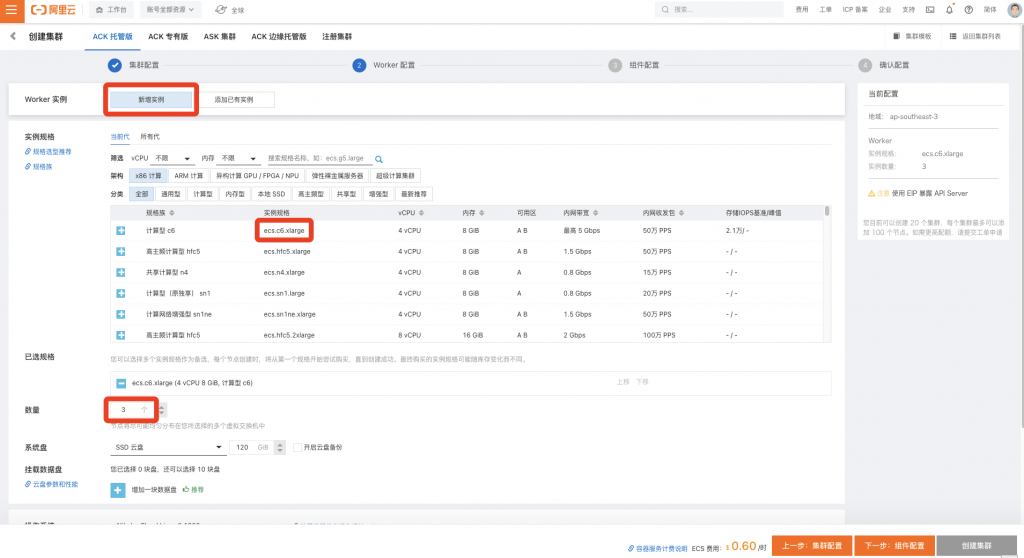Image resolution: width=1024 pixels, height=558 pixels.
Task: Open 云盘参数和性能 link
Action: pyautogui.click(x=52, y=485)
